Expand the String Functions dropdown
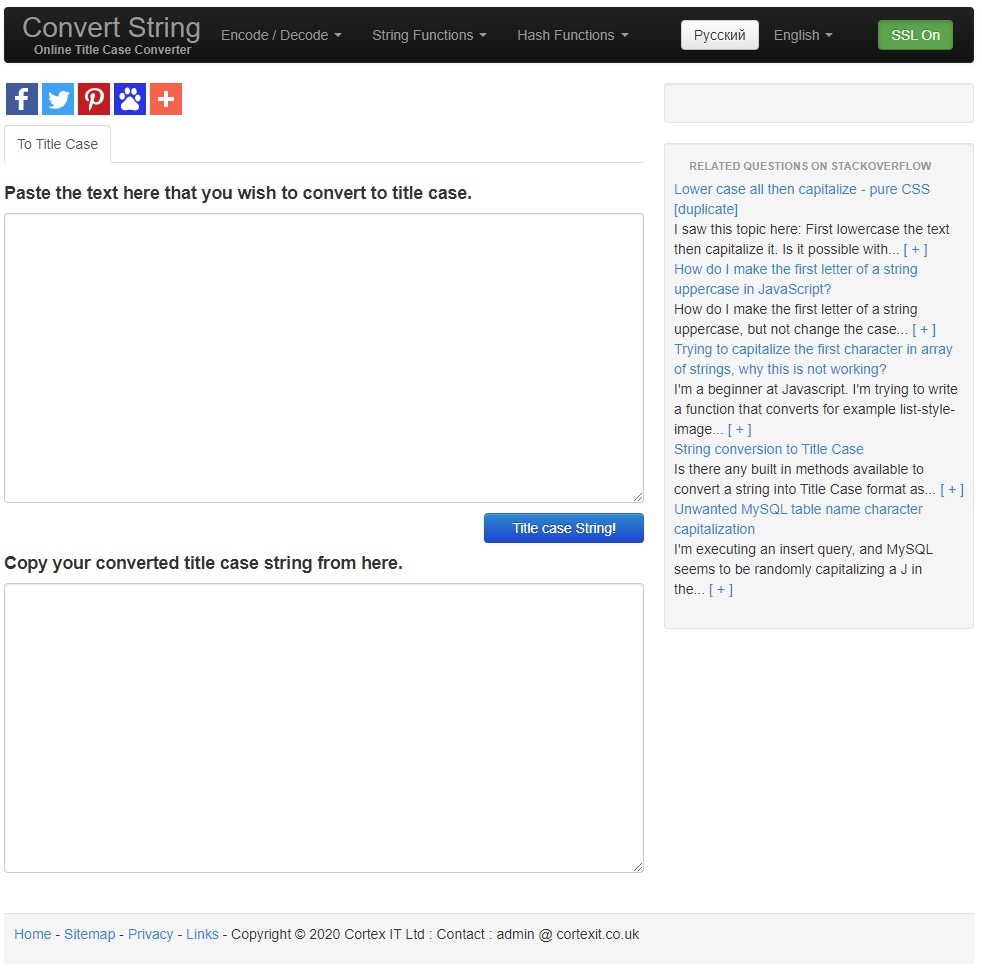 [x=429, y=35]
